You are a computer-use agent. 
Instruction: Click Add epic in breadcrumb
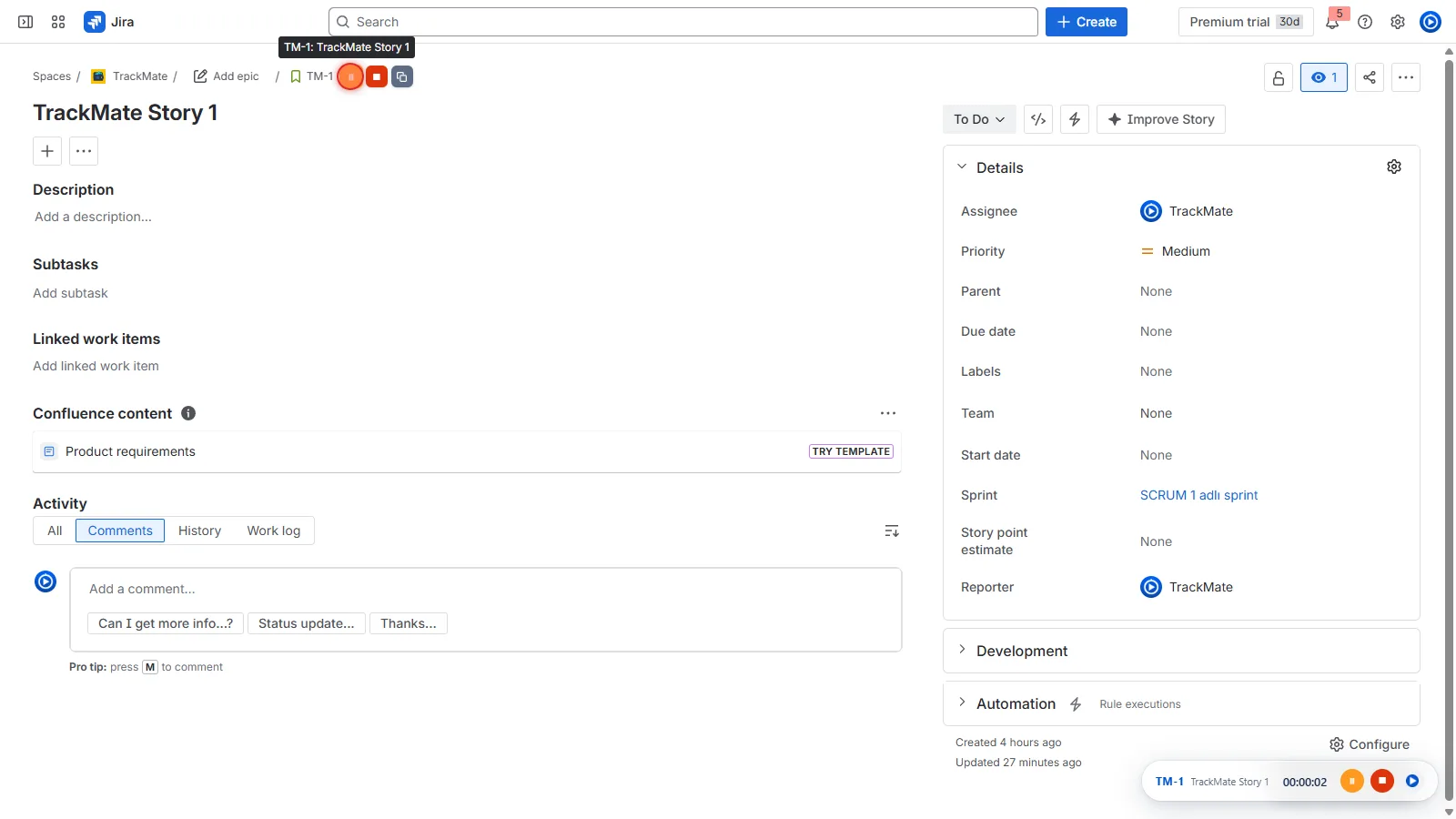tap(227, 76)
